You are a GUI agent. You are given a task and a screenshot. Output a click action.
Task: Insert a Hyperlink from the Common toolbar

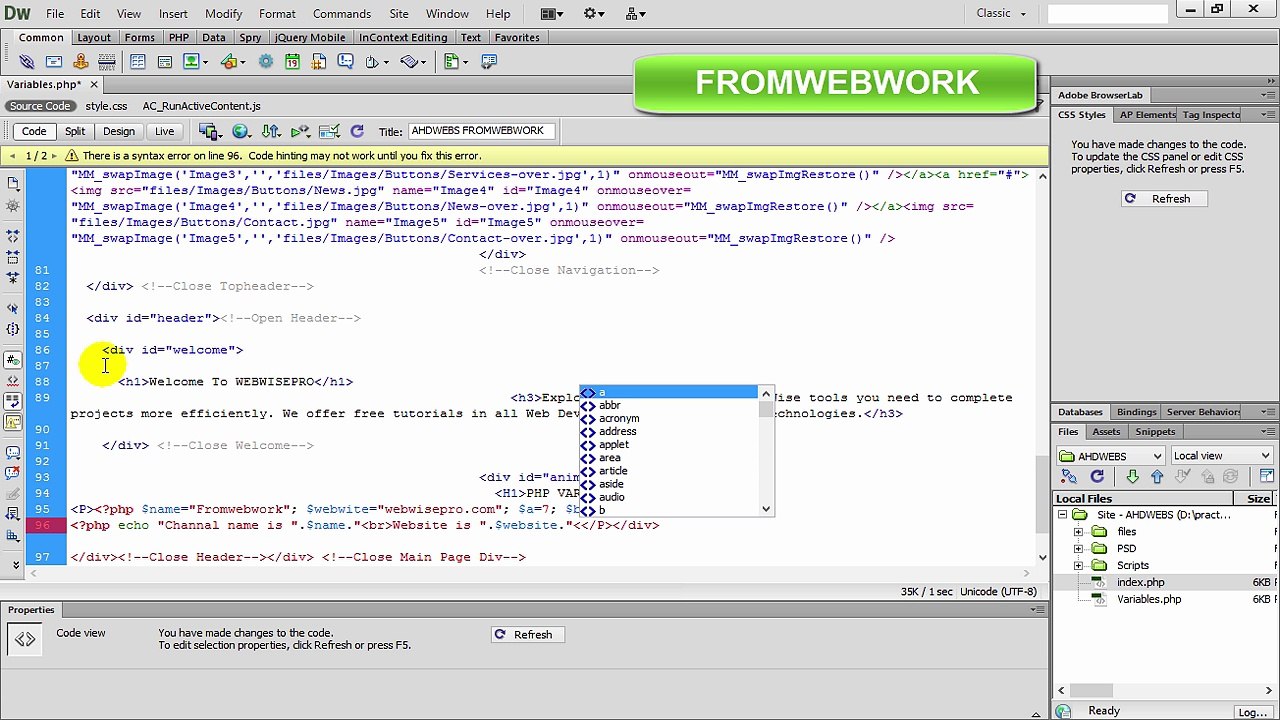coord(27,62)
